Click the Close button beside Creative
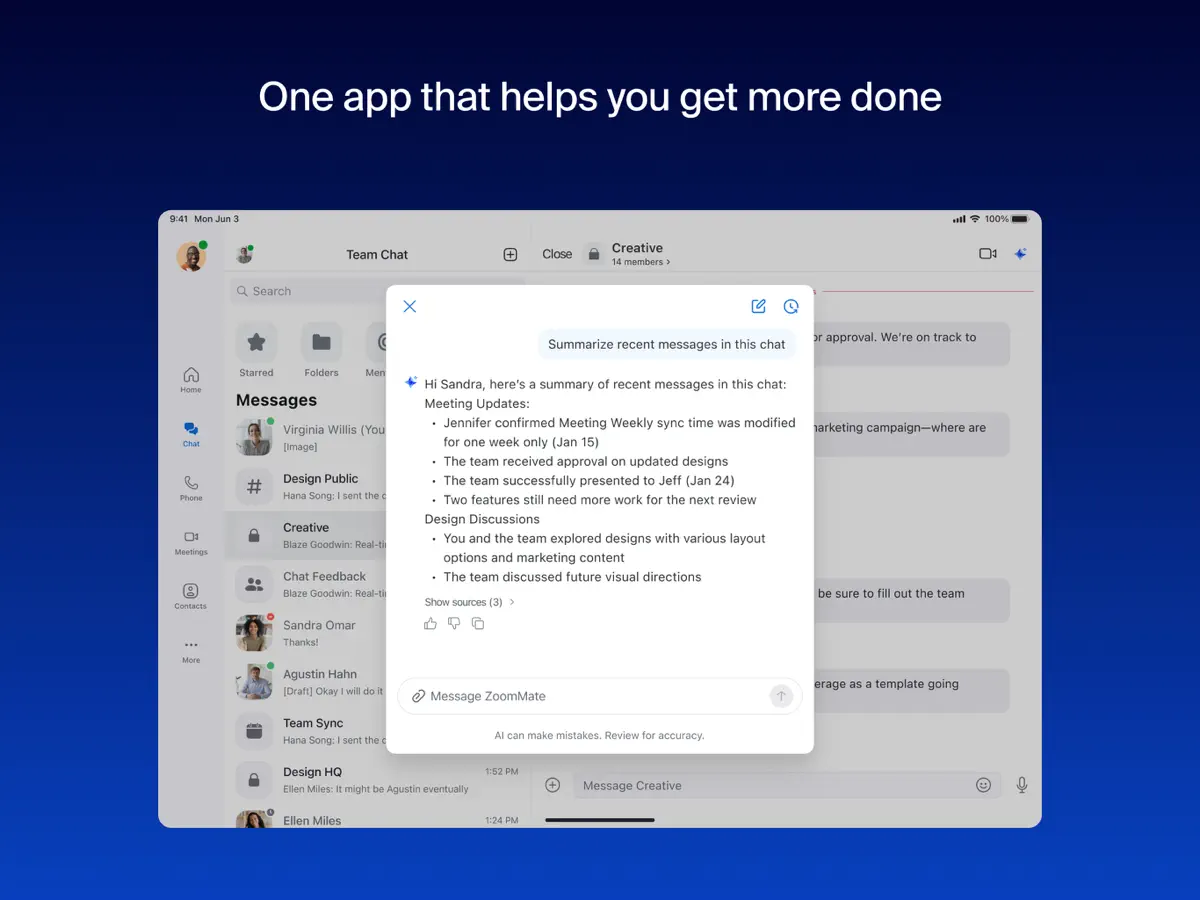This screenshot has height=900, width=1200. (x=557, y=254)
